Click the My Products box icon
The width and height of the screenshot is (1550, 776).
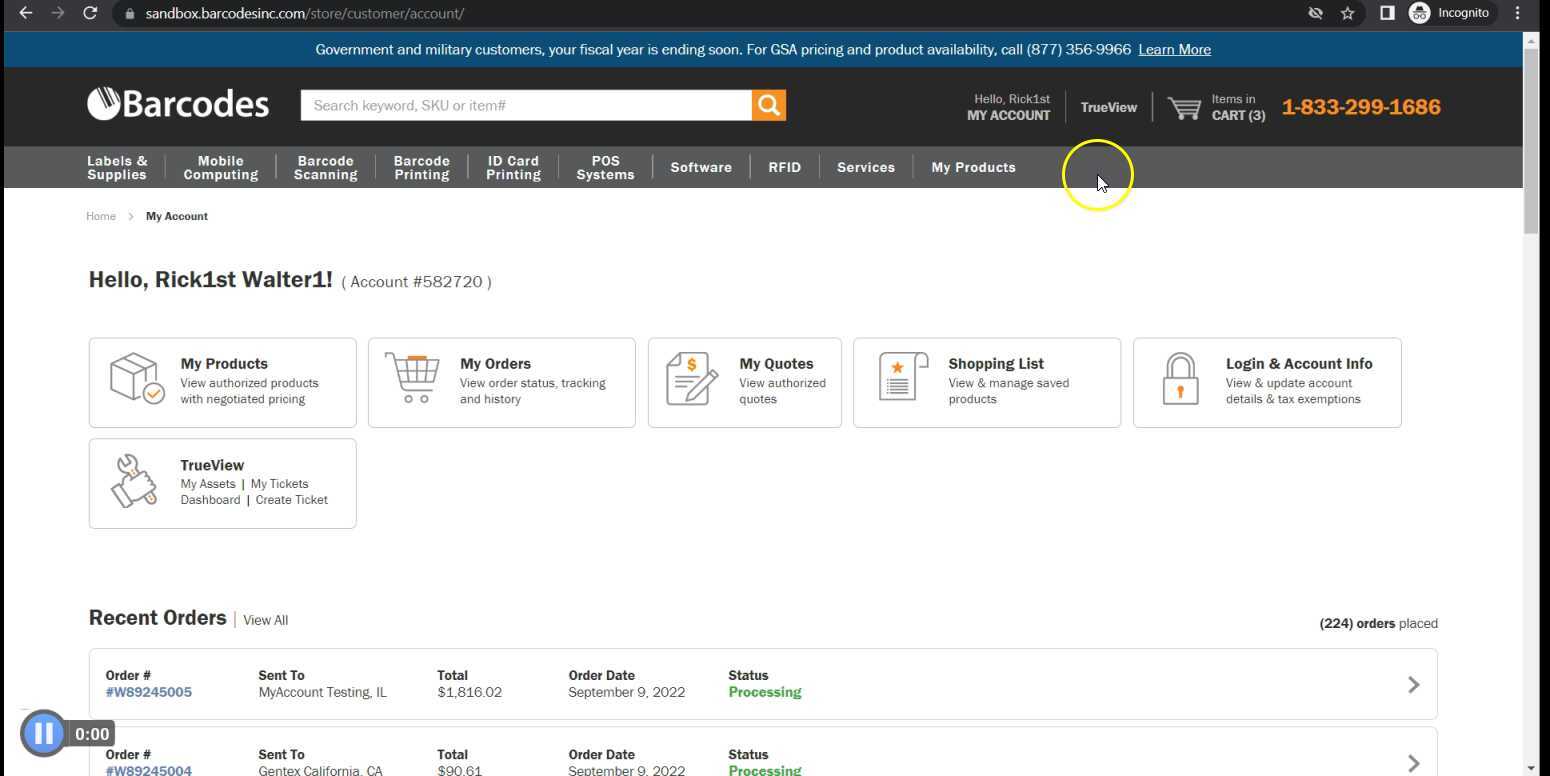point(135,379)
